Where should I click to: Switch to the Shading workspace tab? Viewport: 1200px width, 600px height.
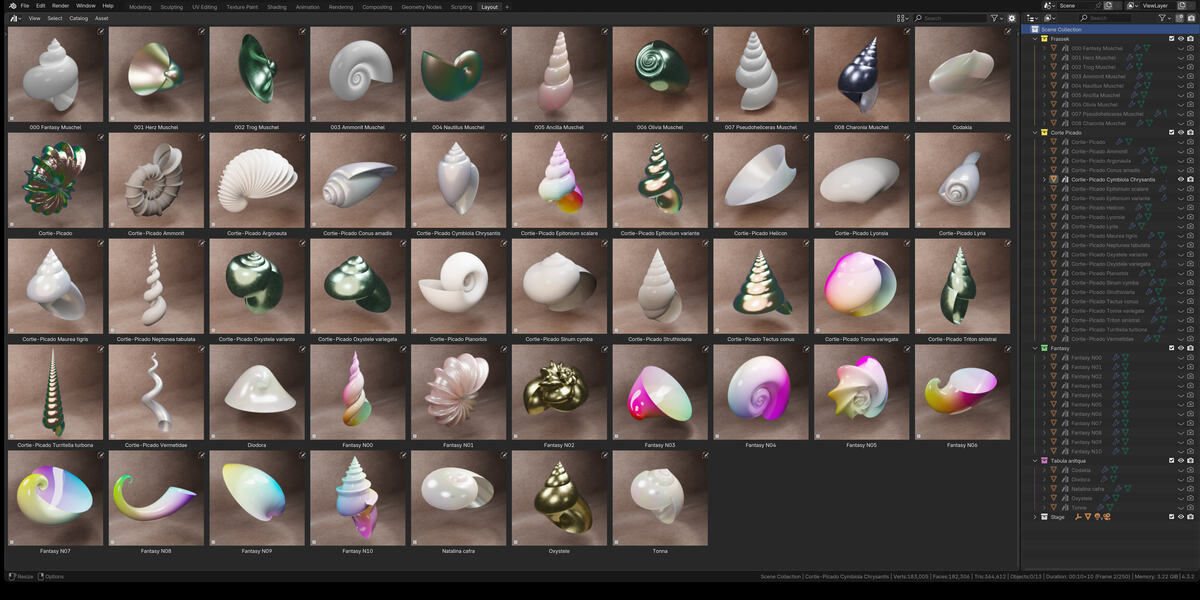click(276, 6)
